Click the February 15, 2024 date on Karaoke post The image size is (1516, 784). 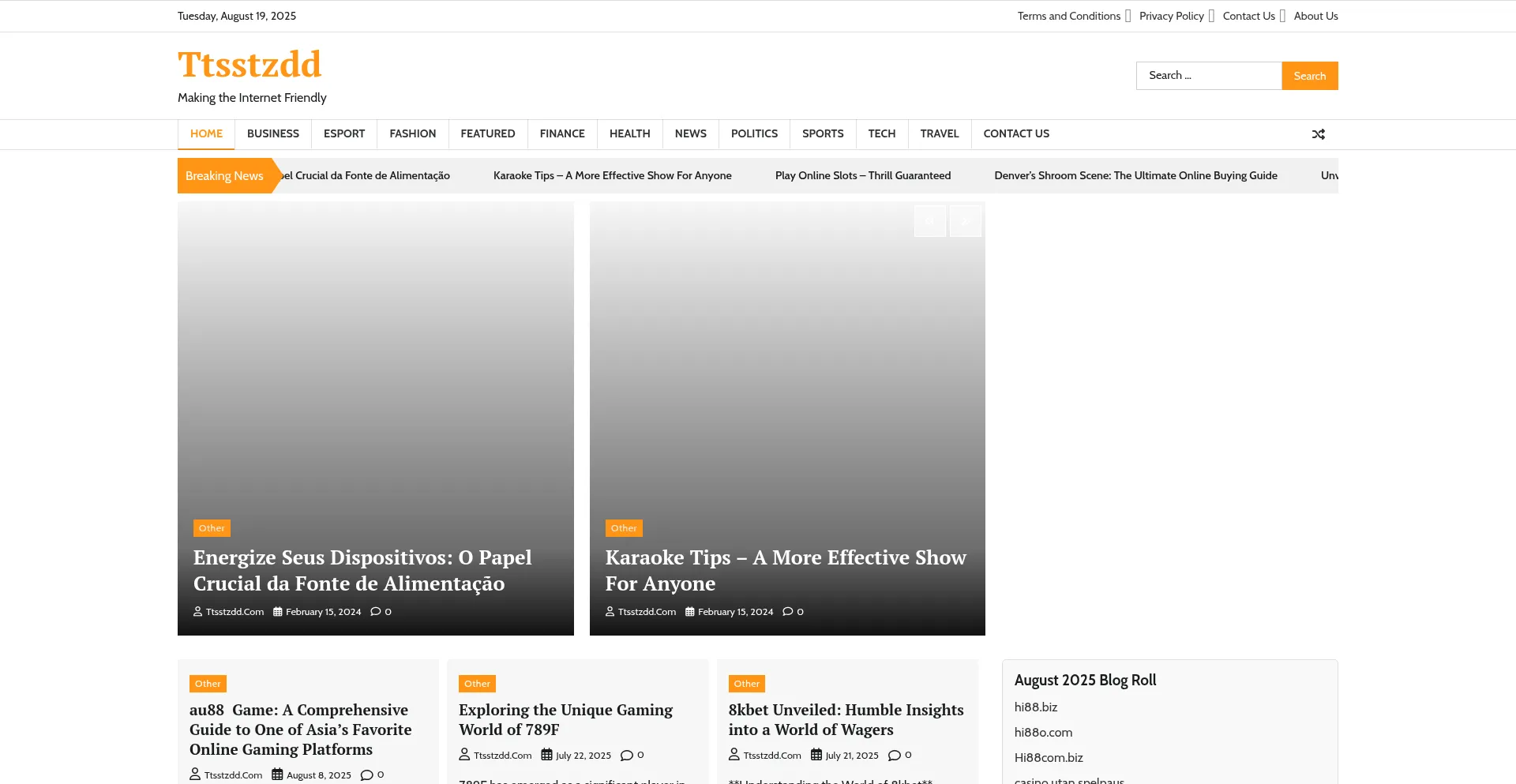click(x=736, y=612)
